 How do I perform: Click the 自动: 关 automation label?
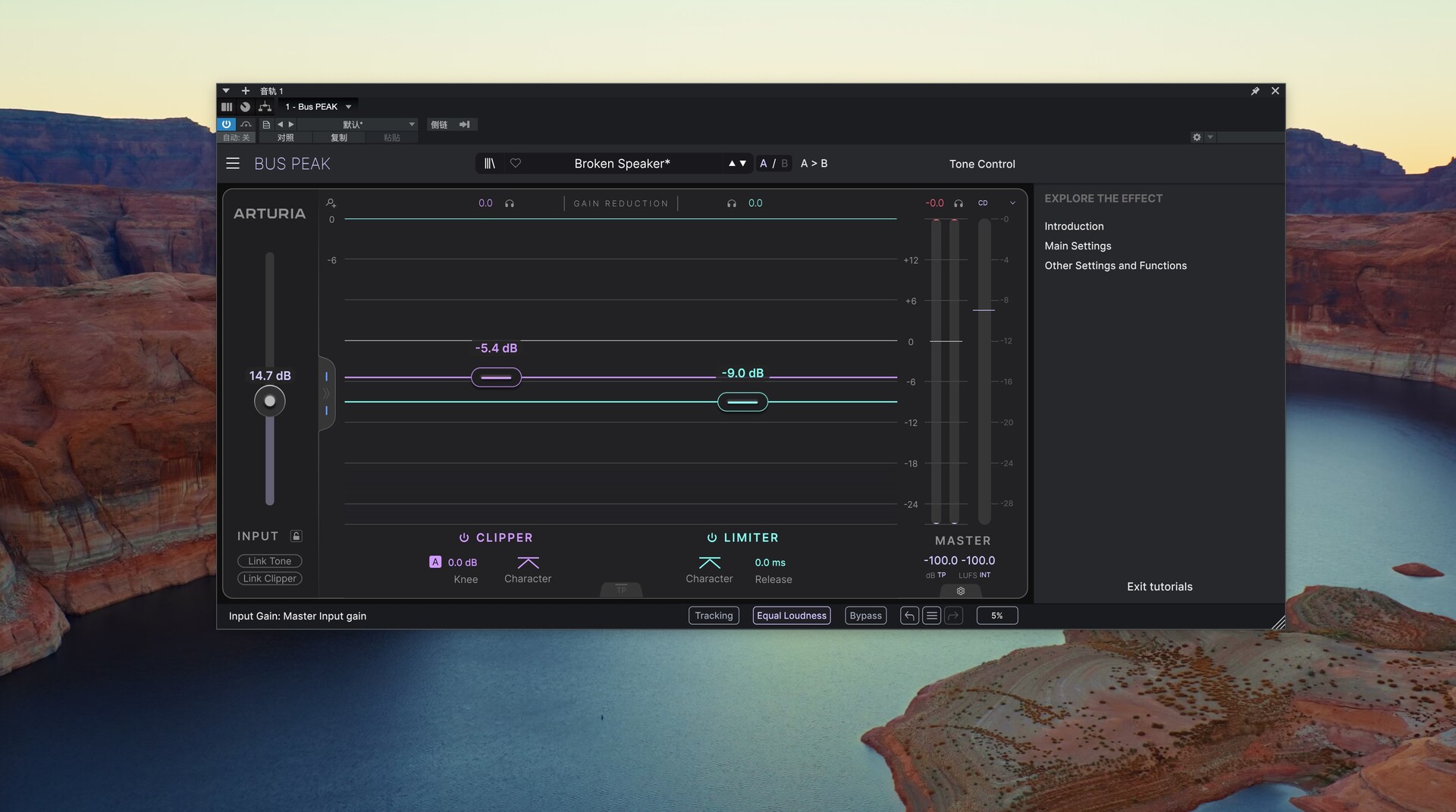[236, 138]
